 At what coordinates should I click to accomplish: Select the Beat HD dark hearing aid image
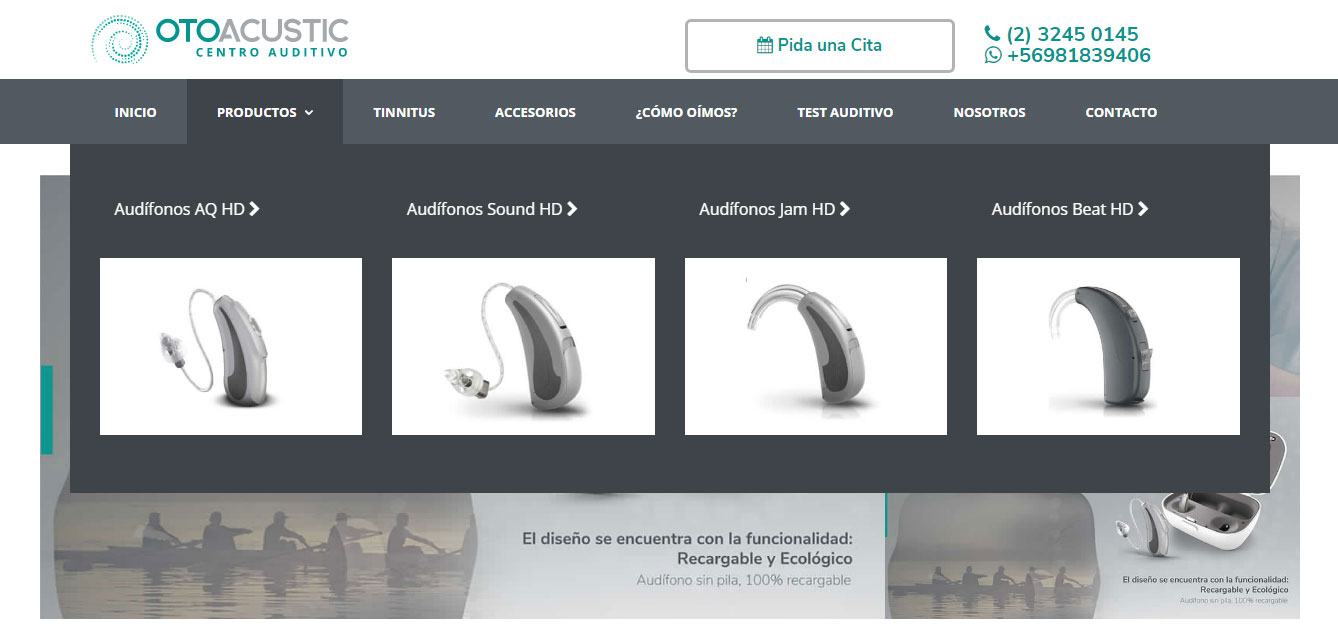click(x=1108, y=346)
